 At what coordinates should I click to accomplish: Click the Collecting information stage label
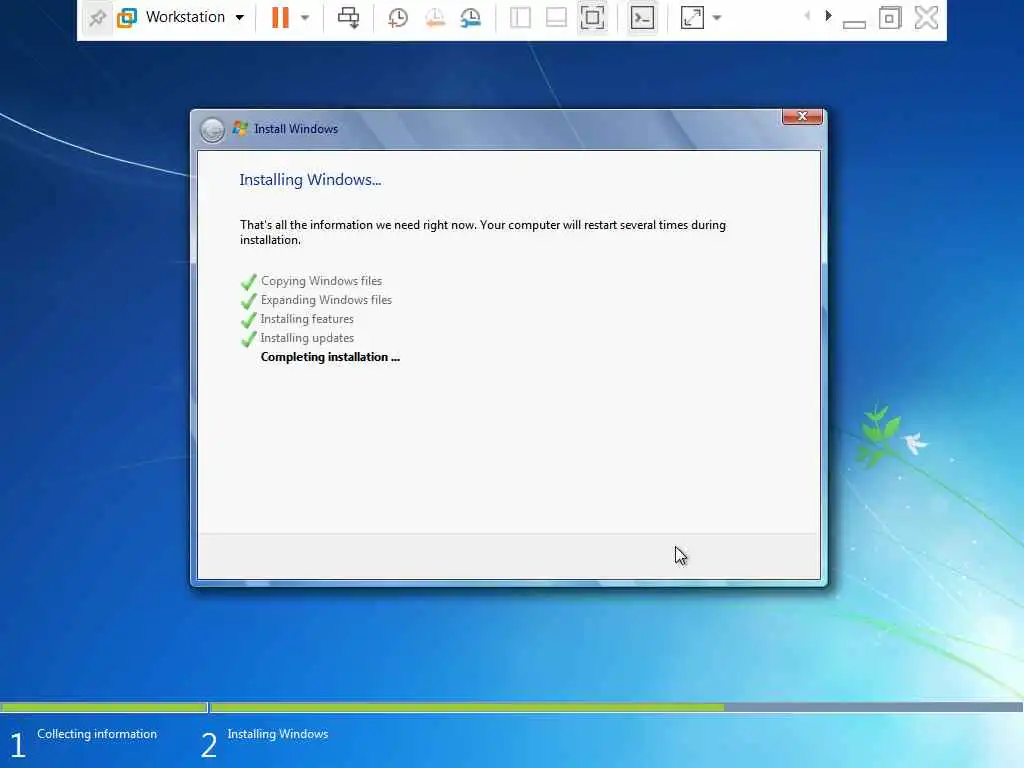click(97, 734)
